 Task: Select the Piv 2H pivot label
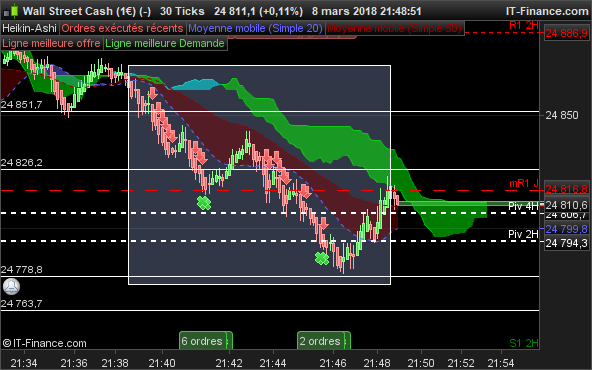pos(523,234)
